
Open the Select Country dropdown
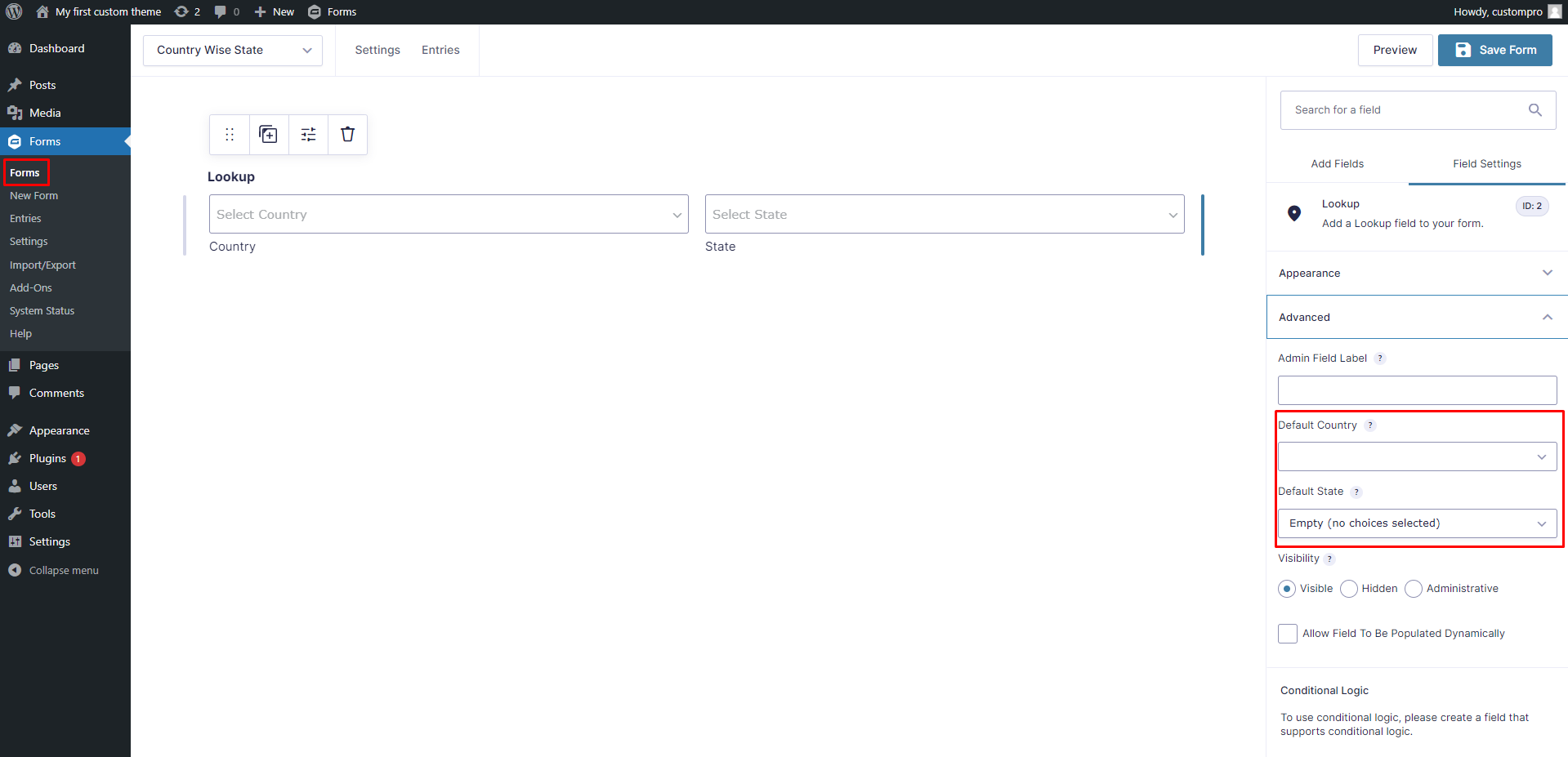coord(449,214)
